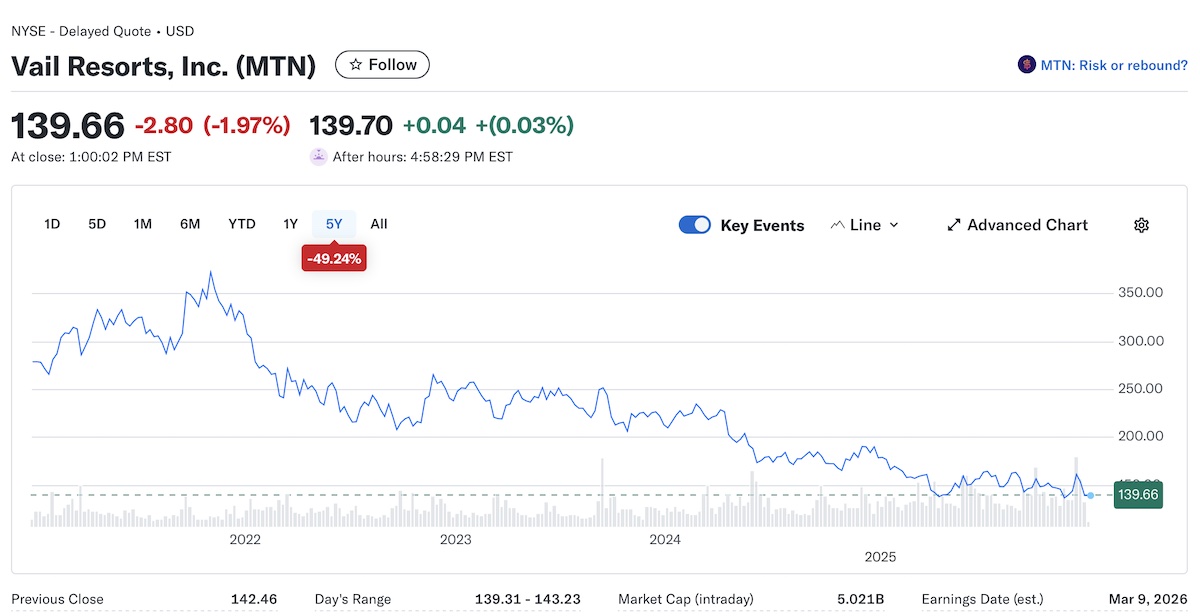Switch to the 6M time range
1200x616 pixels.
tap(190, 224)
